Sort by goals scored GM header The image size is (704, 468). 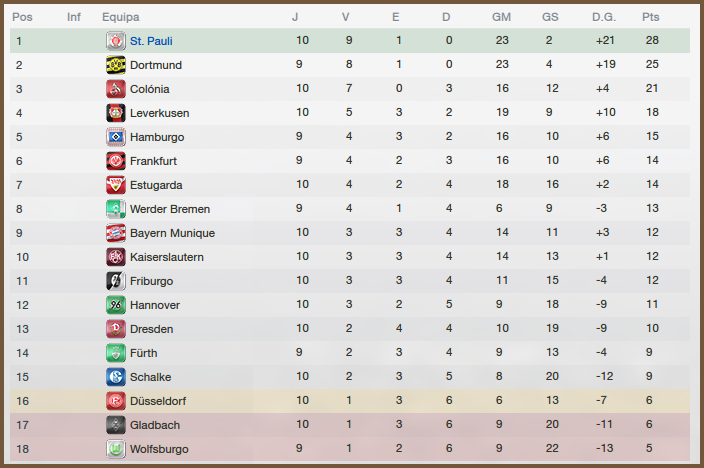(x=501, y=17)
